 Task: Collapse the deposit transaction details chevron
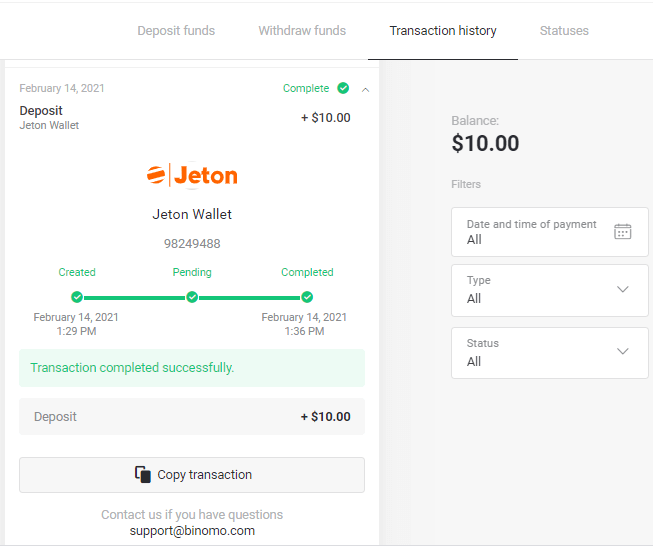tap(365, 89)
